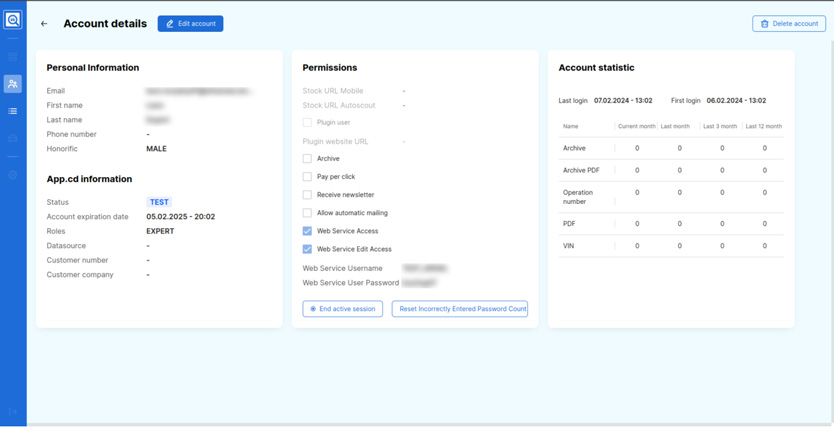Screen dimensions: 834x431
Task: Select the users icon in the sidebar
Action: click(x=13, y=84)
